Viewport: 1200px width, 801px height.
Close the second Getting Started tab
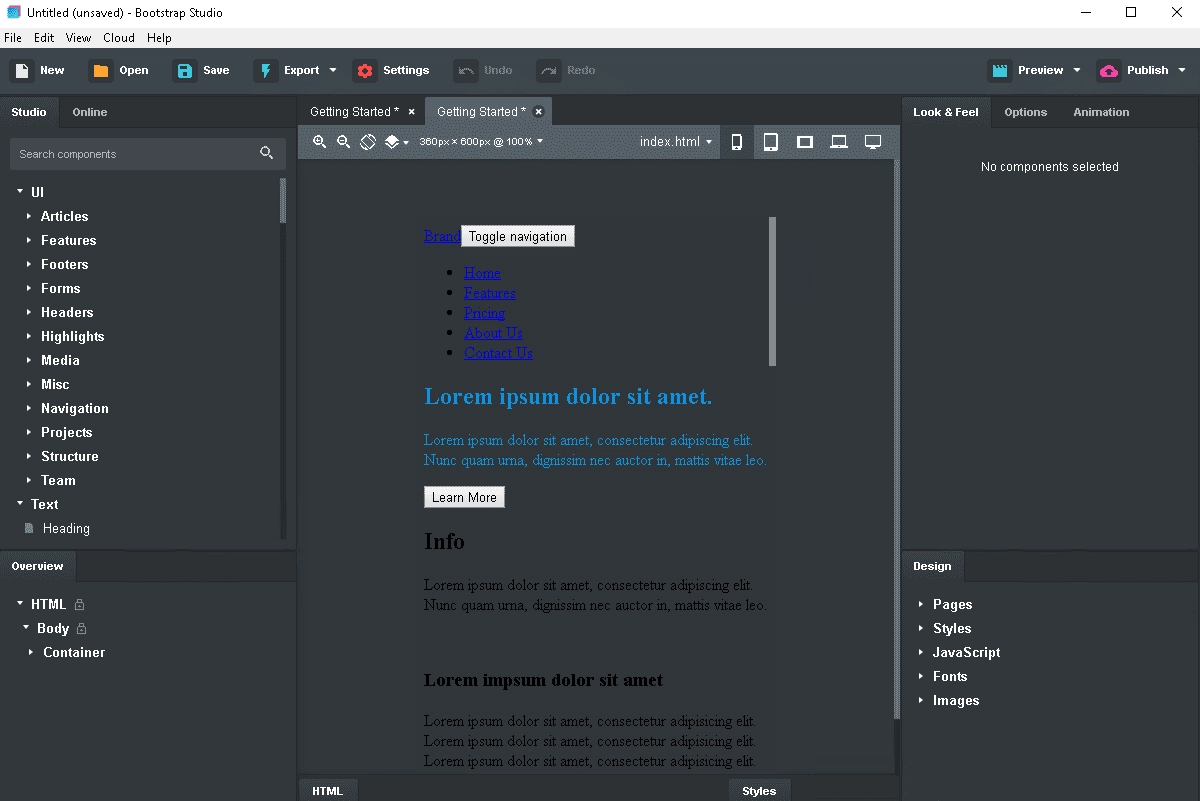[538, 112]
